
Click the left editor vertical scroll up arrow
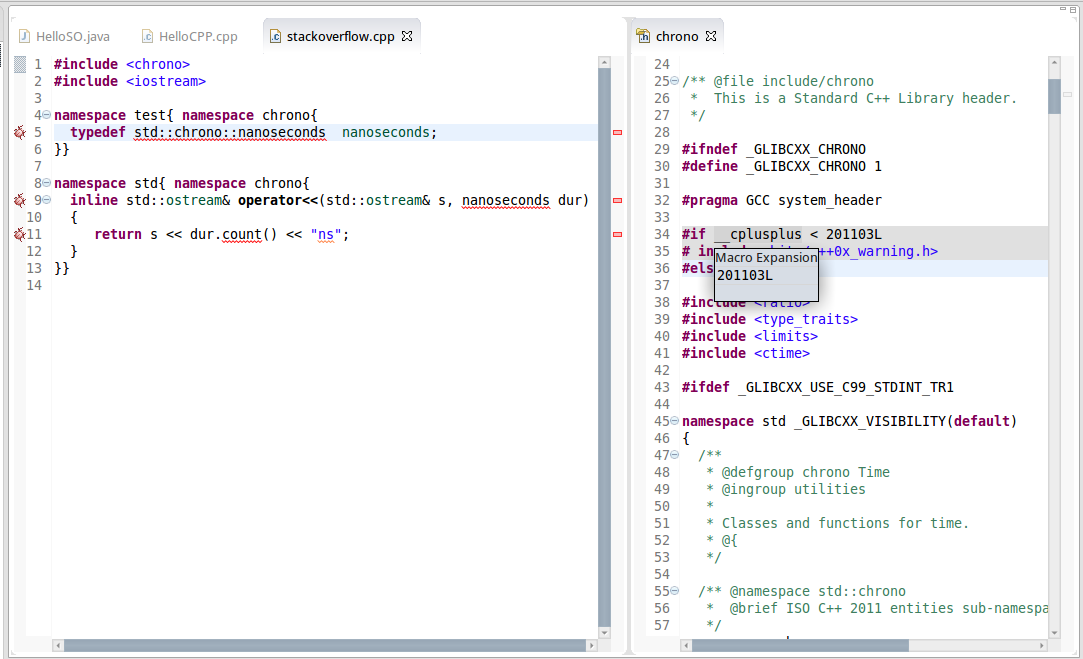tap(604, 62)
